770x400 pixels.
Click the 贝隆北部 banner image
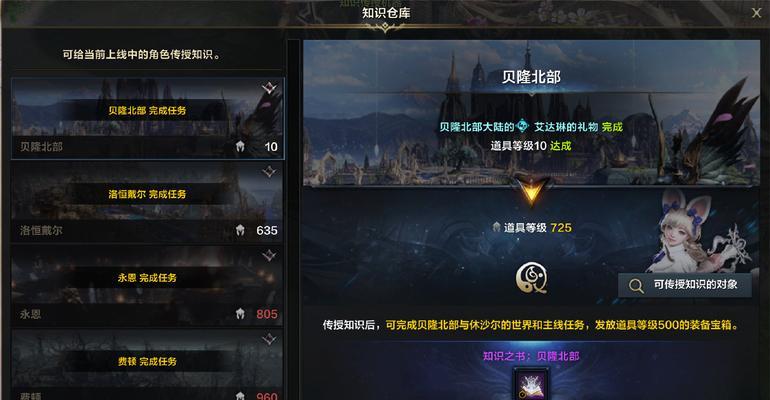click(x=531, y=113)
